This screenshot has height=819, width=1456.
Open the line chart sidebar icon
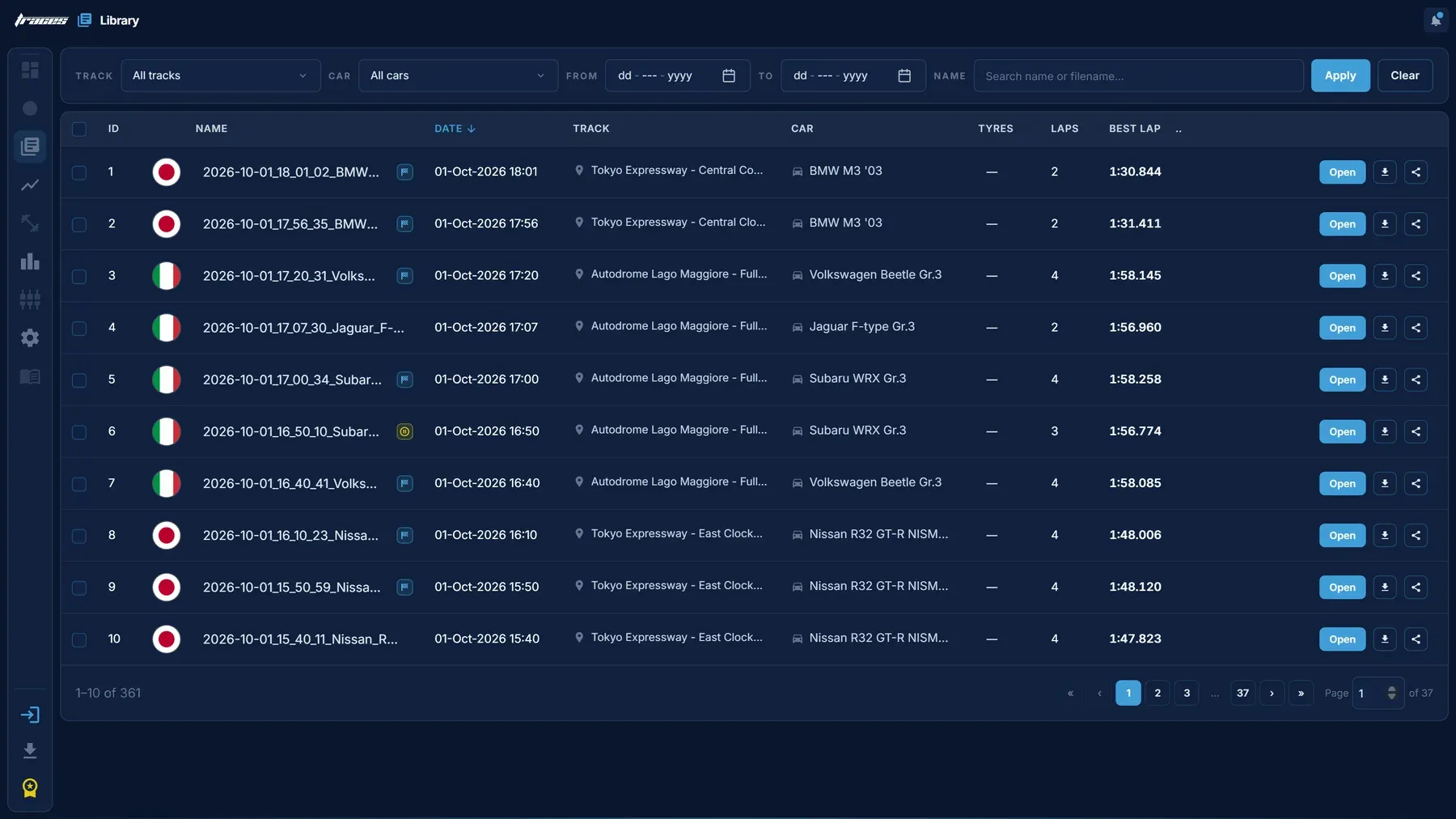(x=30, y=185)
